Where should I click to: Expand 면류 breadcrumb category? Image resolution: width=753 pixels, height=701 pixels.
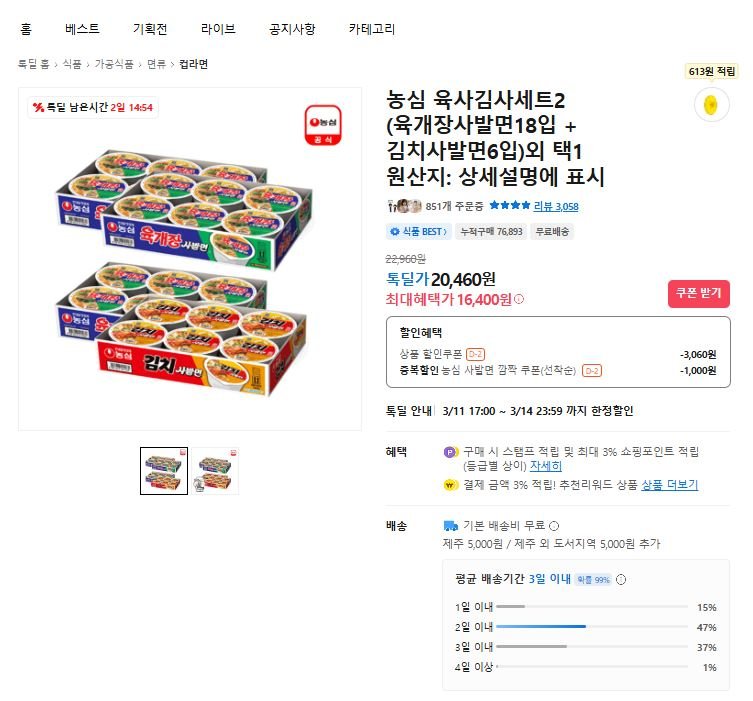pos(156,64)
